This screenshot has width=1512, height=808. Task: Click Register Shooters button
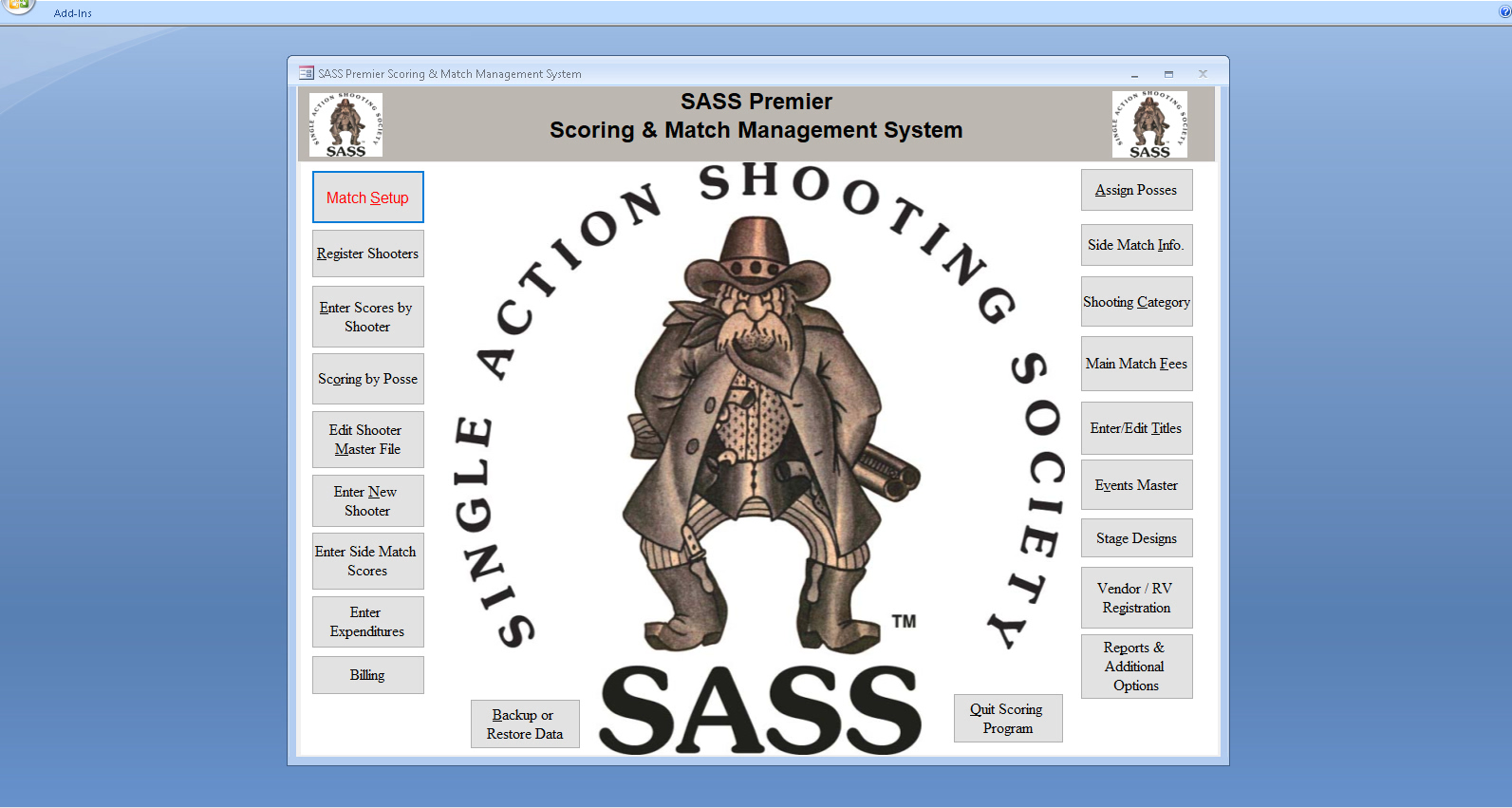click(x=367, y=254)
